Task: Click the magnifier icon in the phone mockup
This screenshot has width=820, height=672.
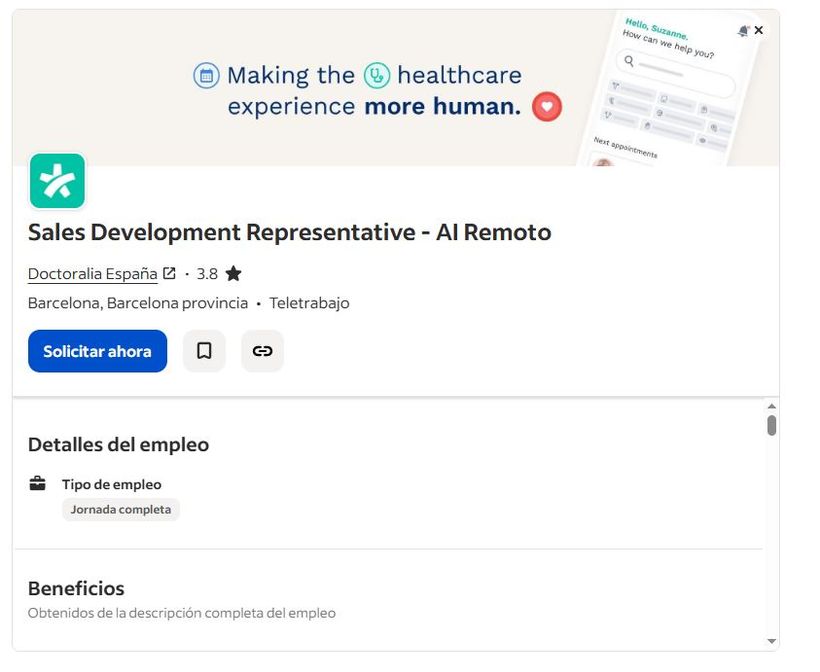Action: coord(629,61)
